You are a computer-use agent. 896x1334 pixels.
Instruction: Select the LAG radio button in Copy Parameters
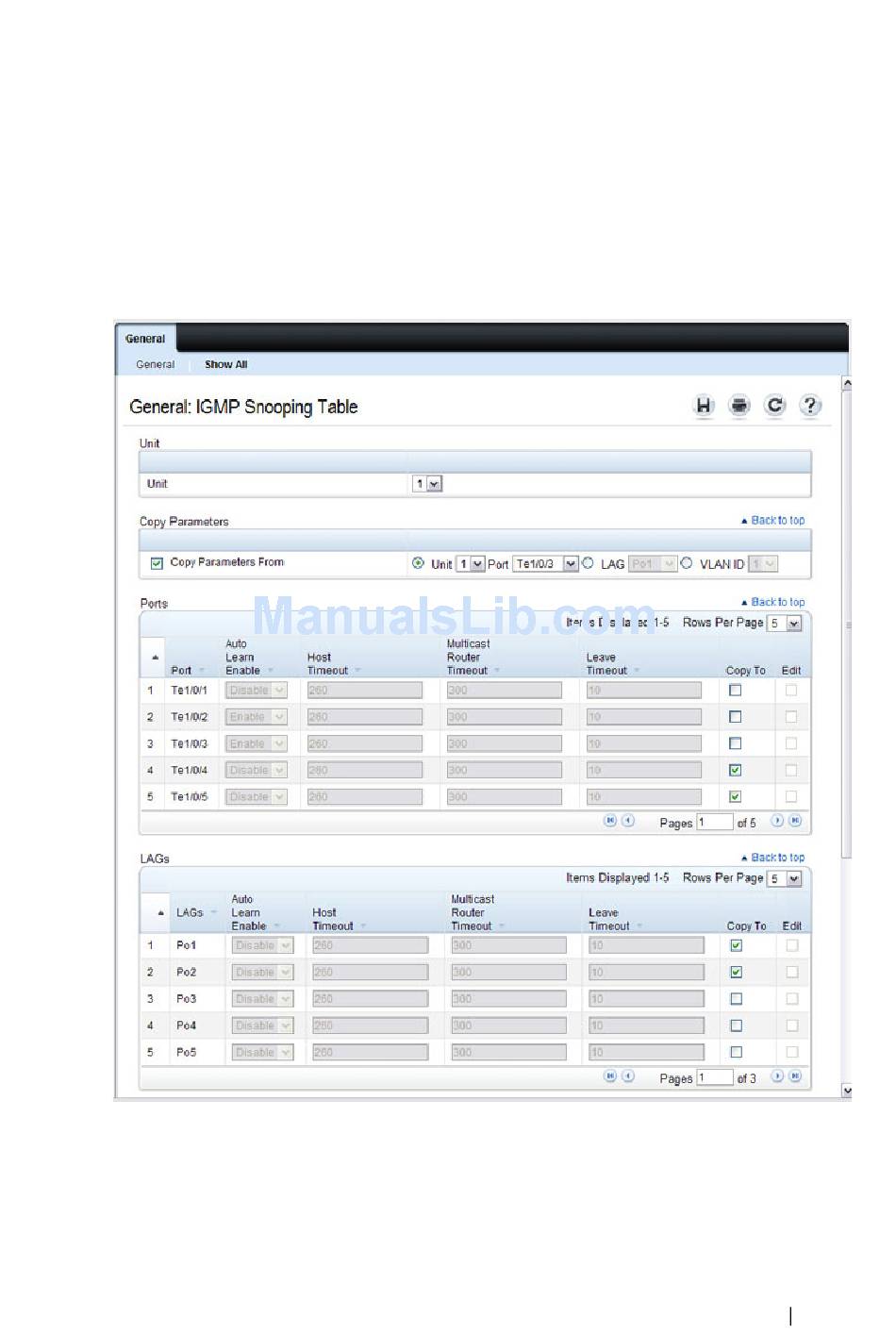point(588,563)
